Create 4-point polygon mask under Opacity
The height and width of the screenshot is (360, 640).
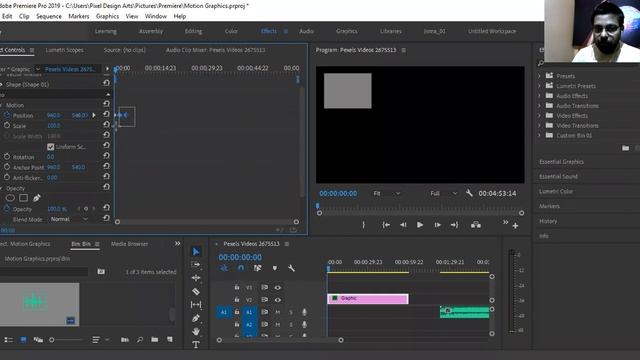(x=24, y=198)
